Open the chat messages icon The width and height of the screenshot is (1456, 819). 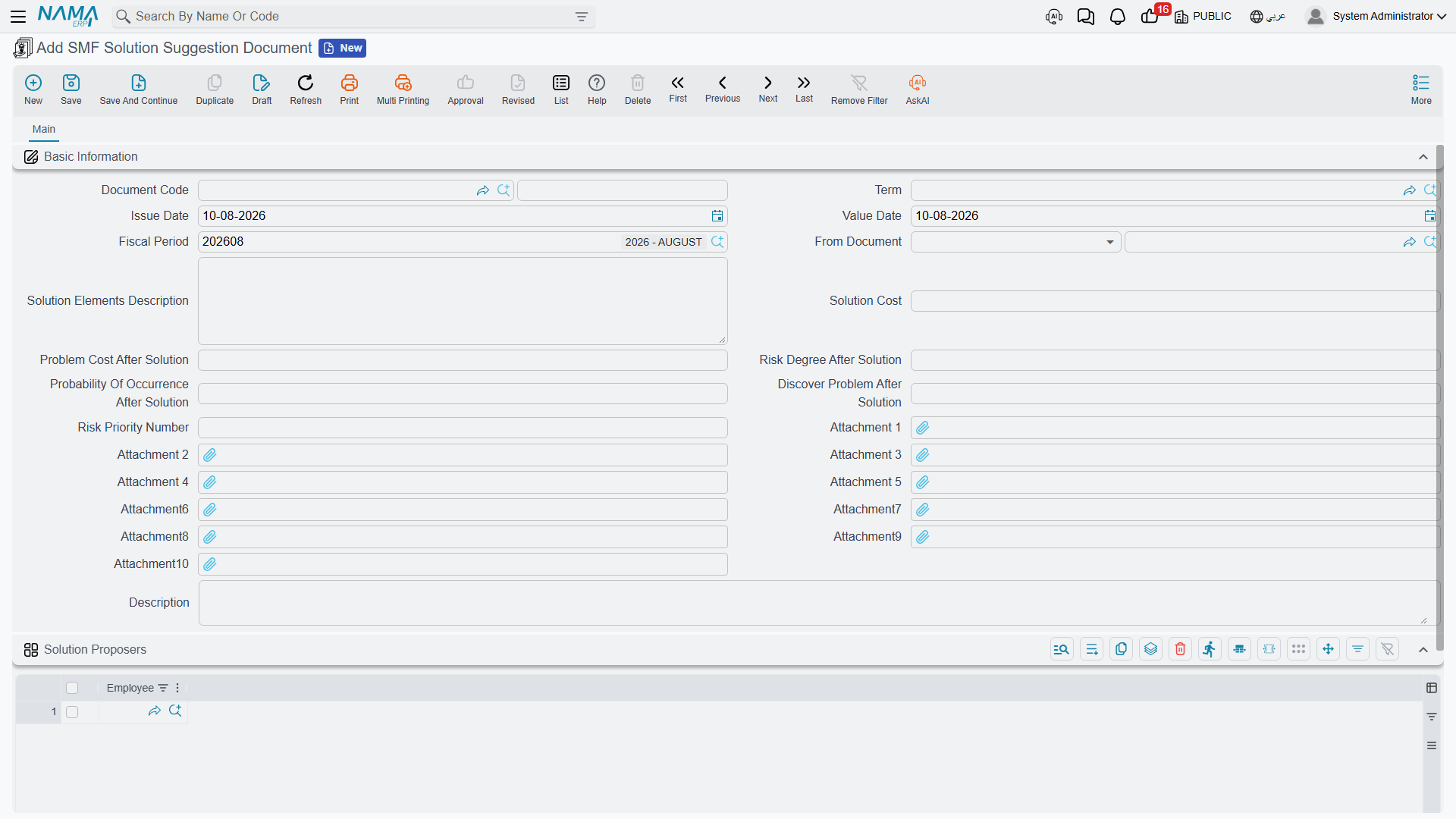point(1086,17)
